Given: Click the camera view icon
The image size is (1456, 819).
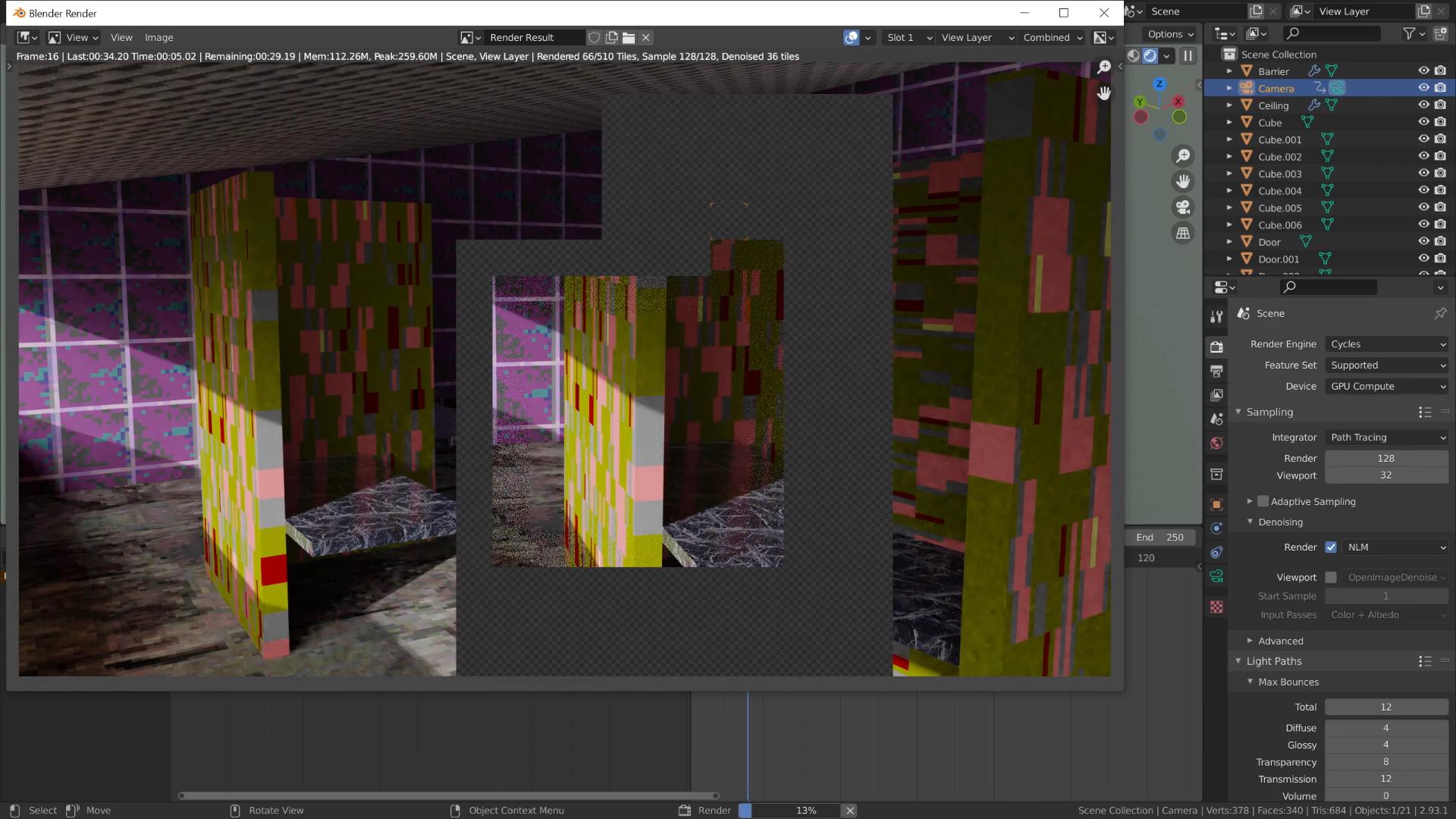Looking at the screenshot, I should point(1182,207).
